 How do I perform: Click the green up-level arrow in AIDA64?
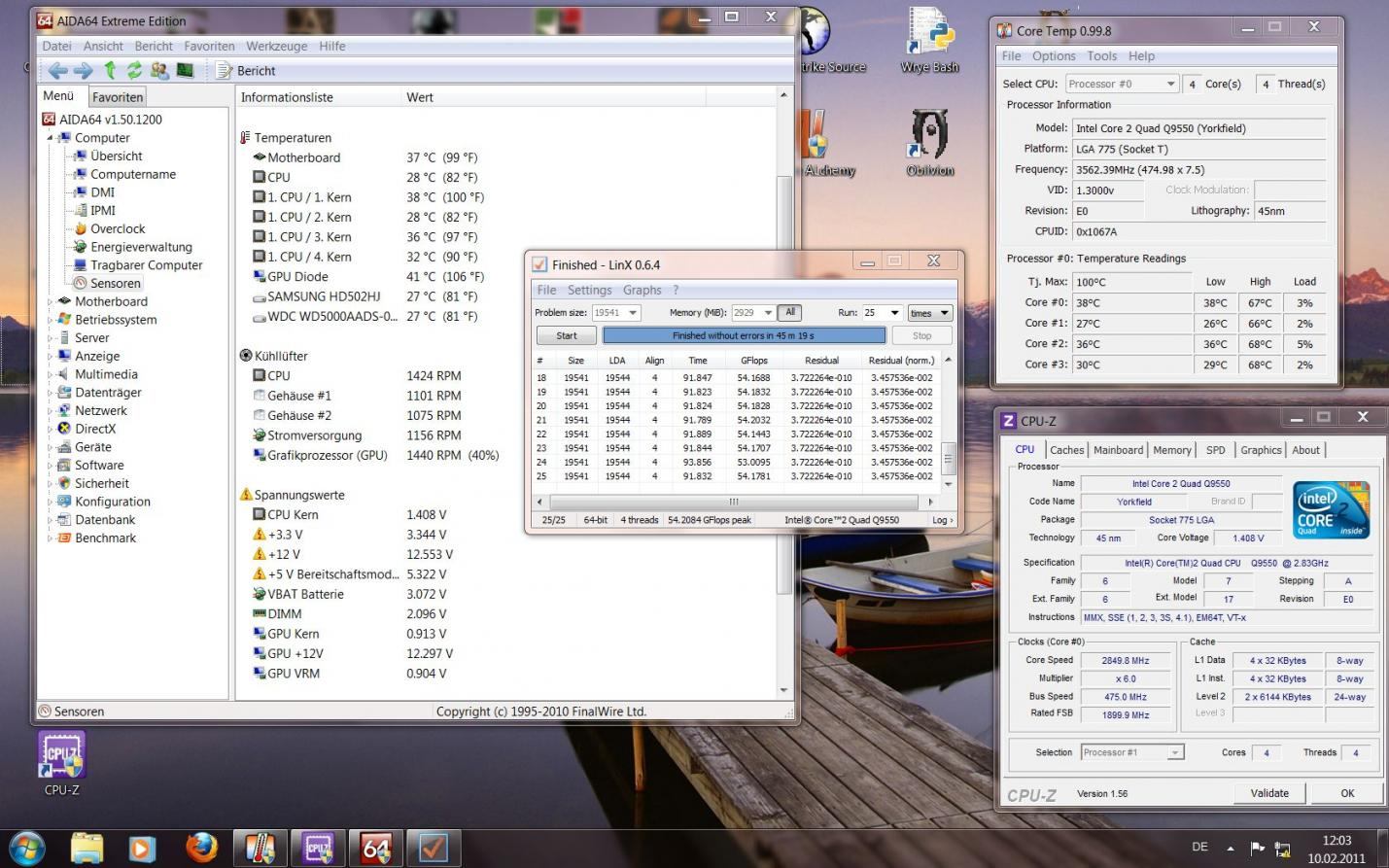(x=110, y=70)
